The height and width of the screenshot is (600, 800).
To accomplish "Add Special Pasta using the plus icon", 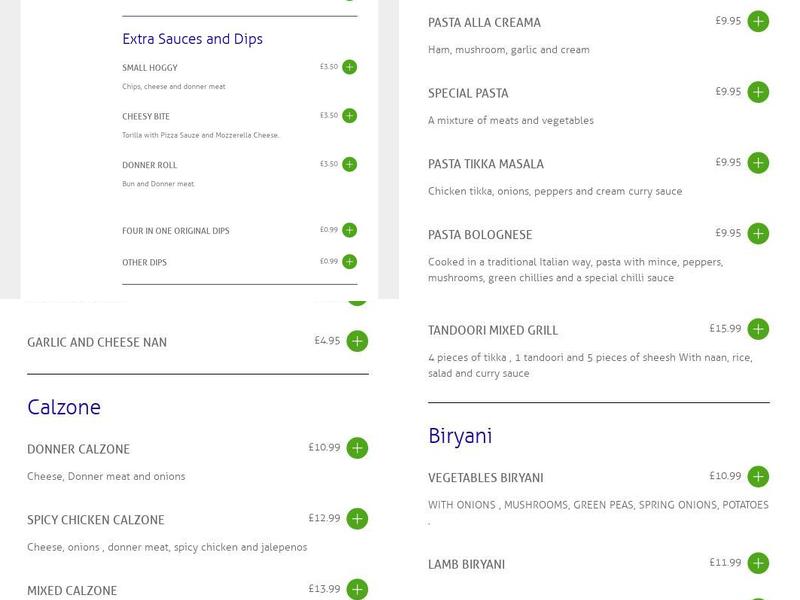I will (760, 90).
